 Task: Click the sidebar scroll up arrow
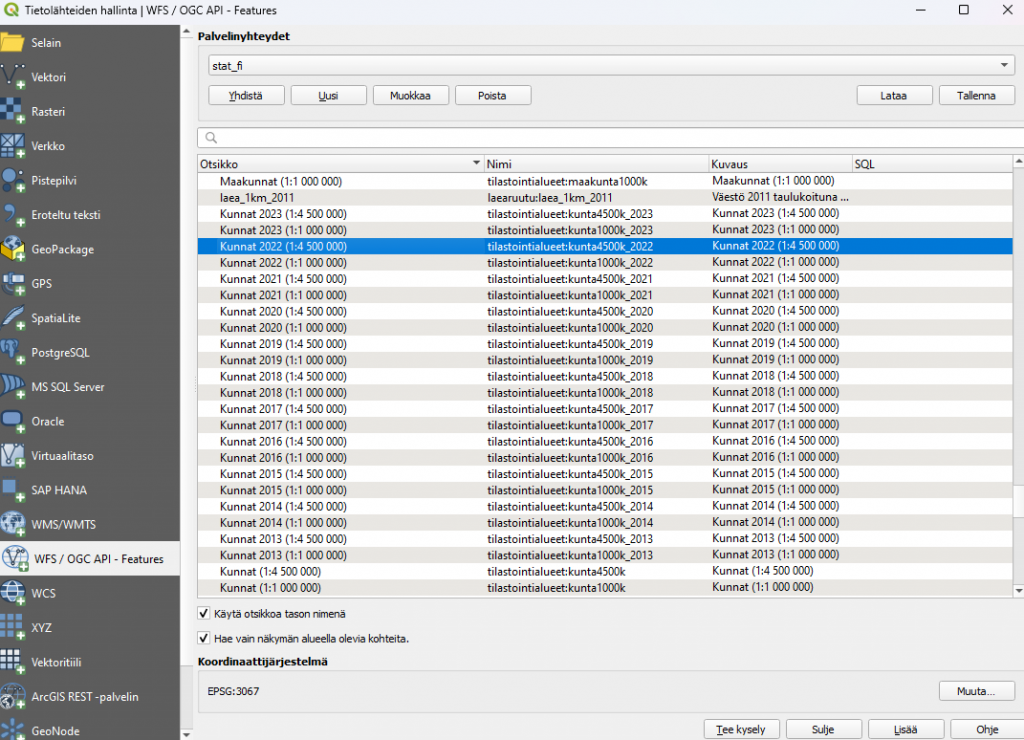coord(187,31)
